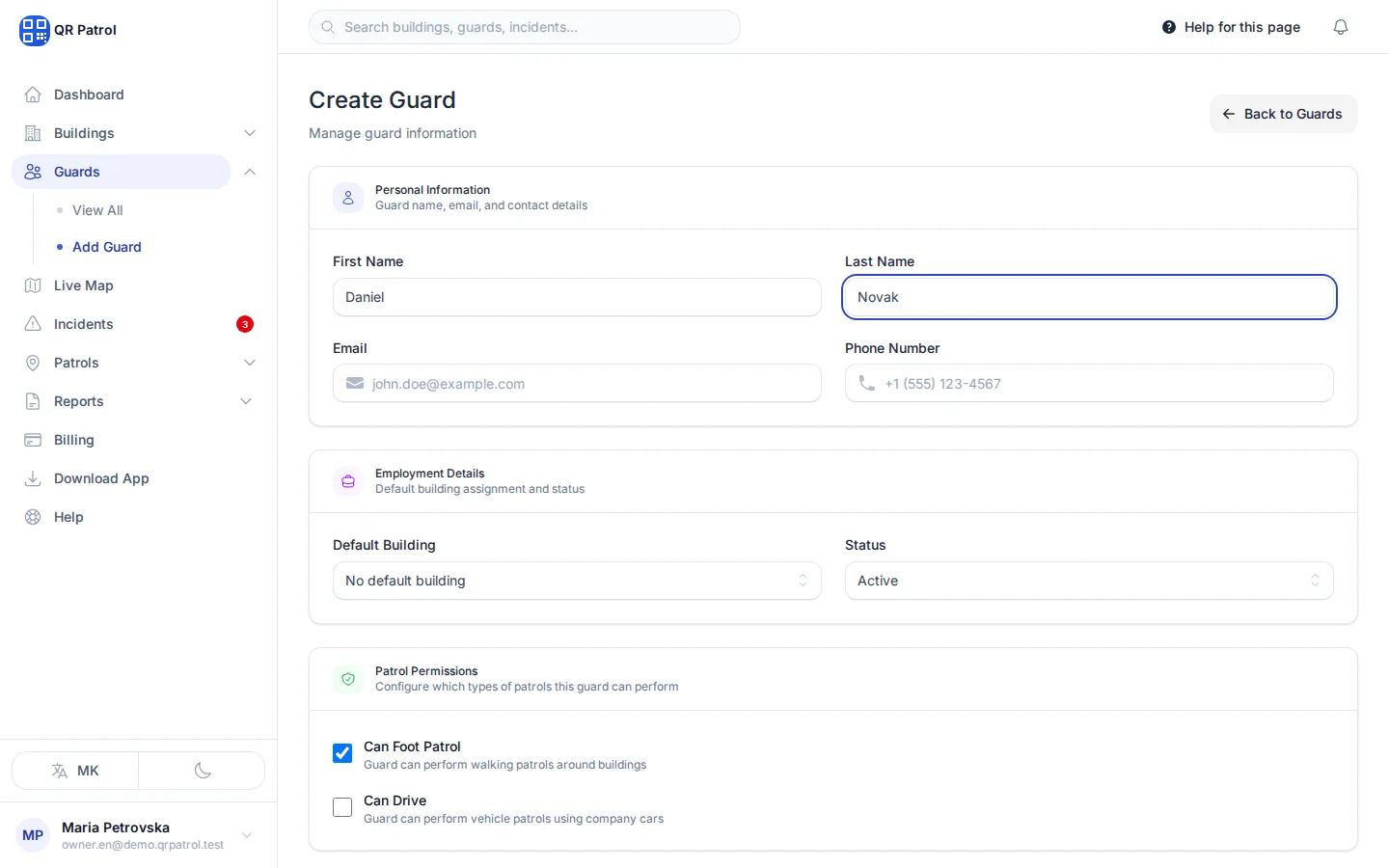Switch language with MK button

75,771
